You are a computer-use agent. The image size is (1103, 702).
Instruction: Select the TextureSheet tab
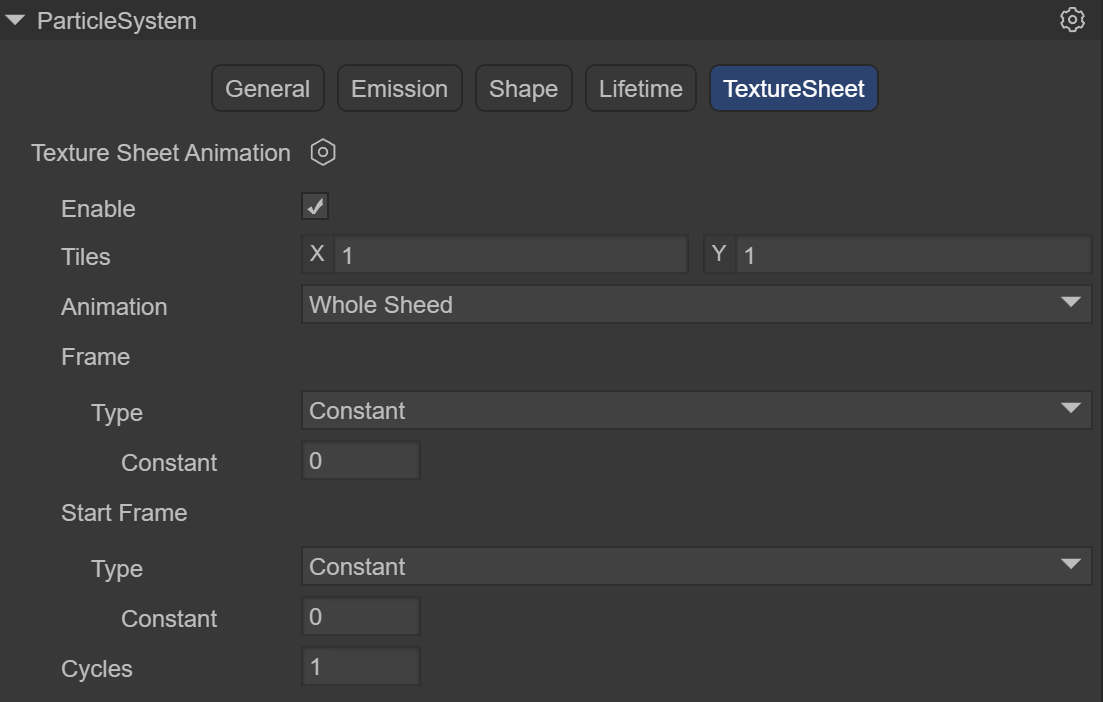pos(794,89)
